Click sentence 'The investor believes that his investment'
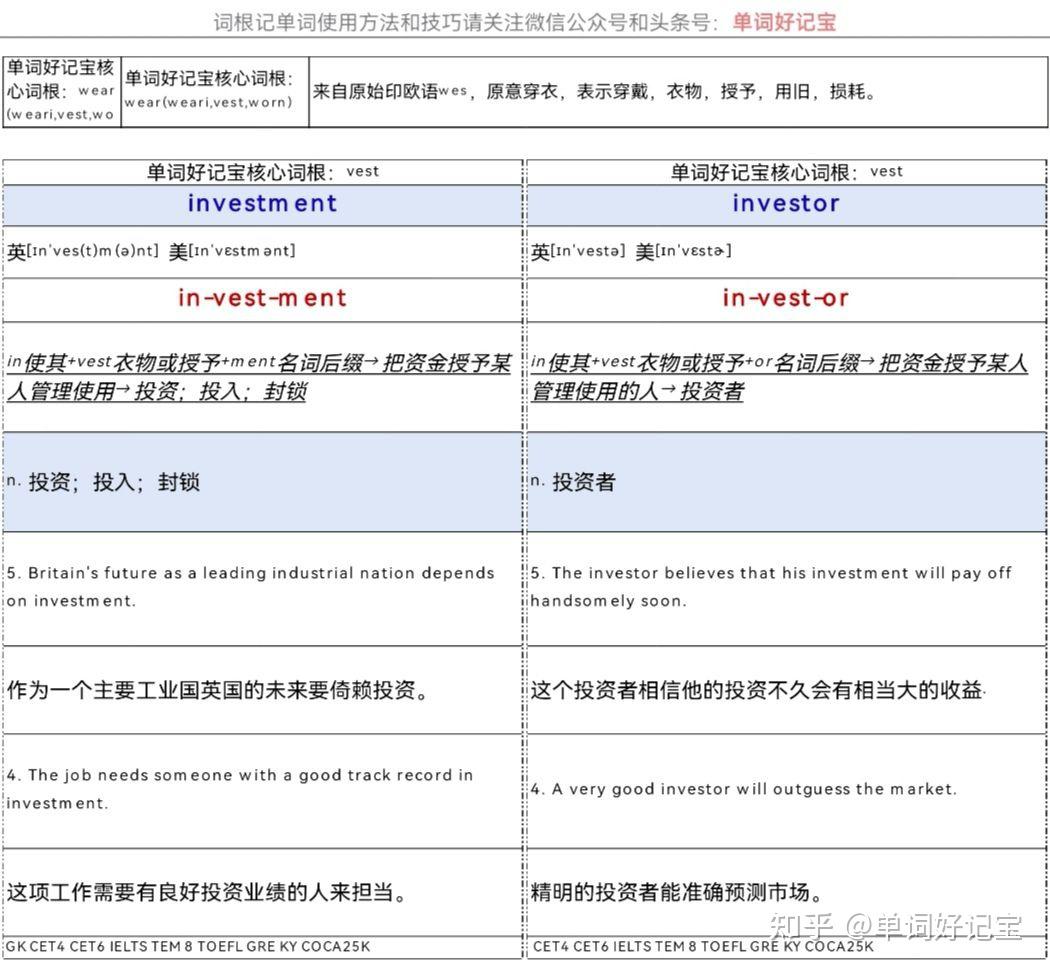Viewport: 1050px width, 970px height. coord(771,586)
